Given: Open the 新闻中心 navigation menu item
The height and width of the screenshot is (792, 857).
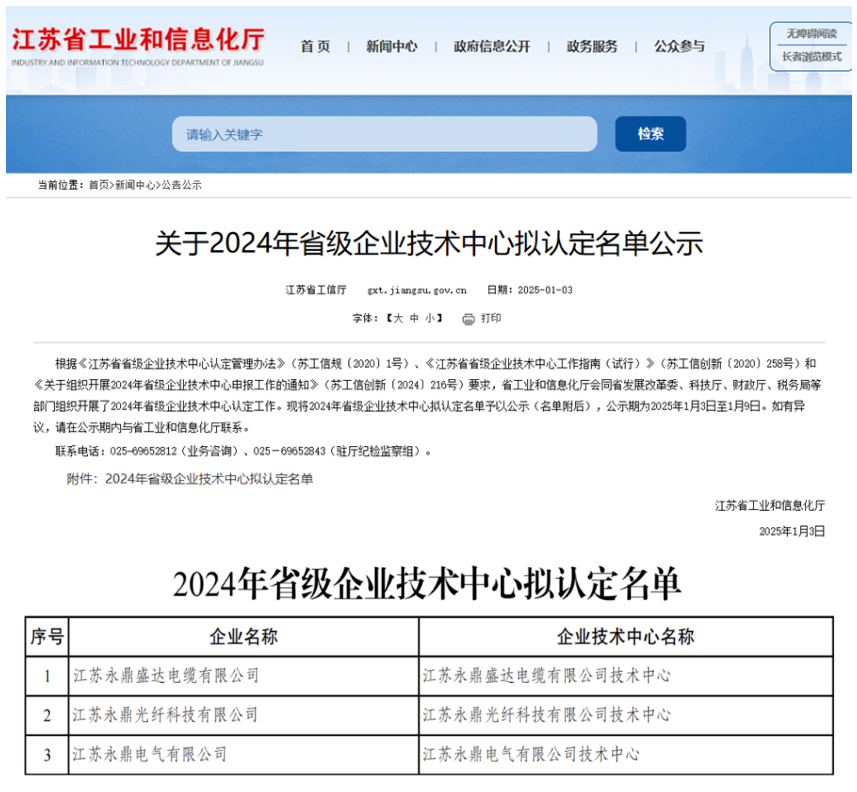Looking at the screenshot, I should coord(391,47).
